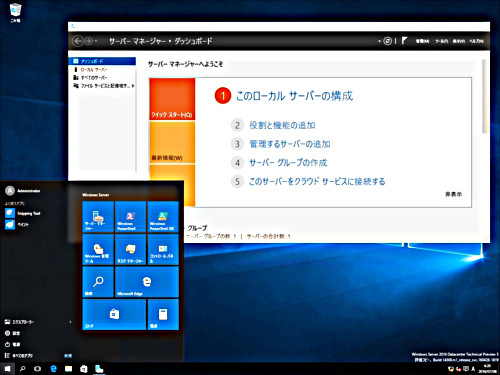Open the 検索 magnifier tile
This screenshot has width=500, height=375.
(98, 282)
